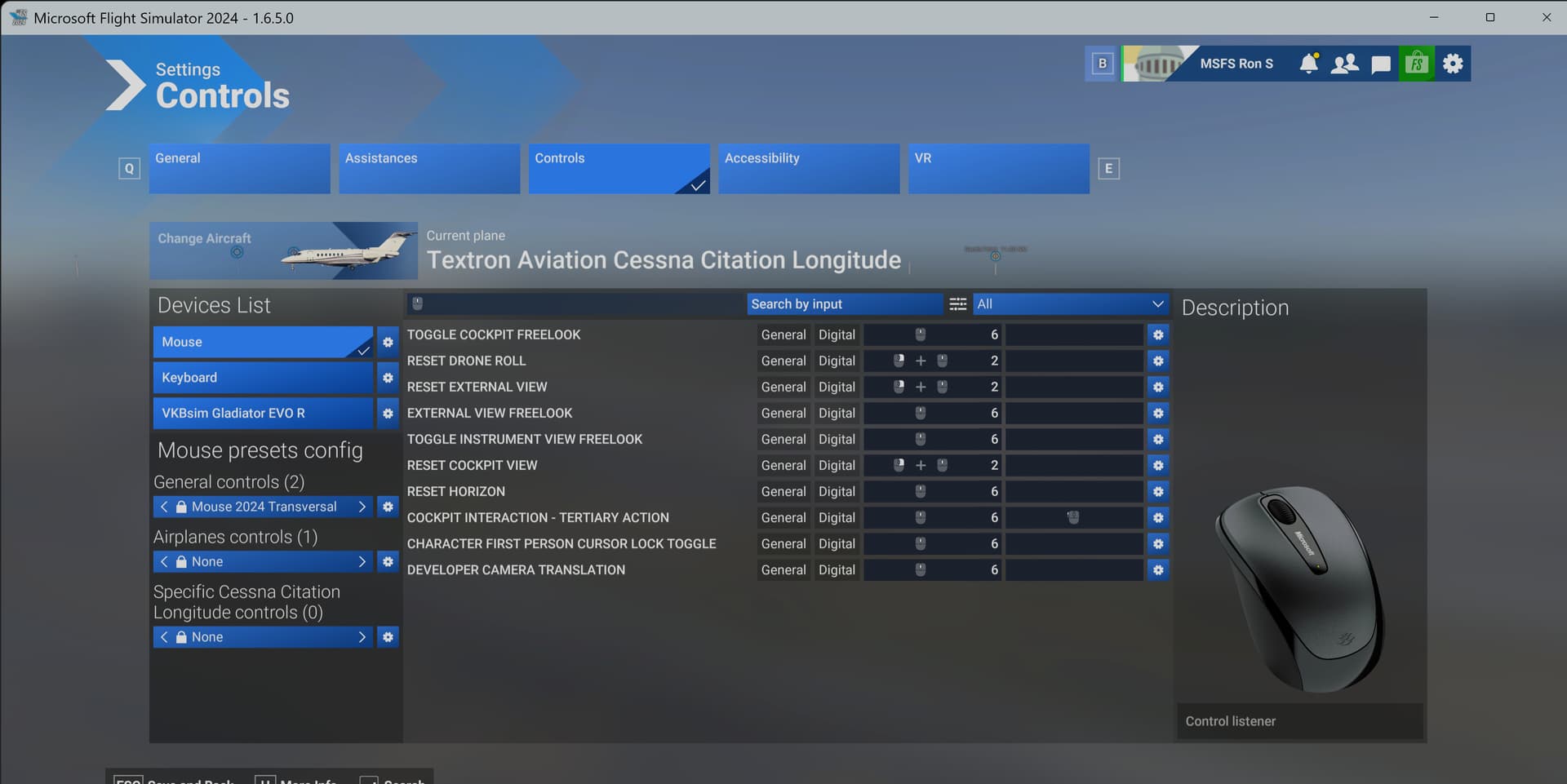
Task: Toggle the Search by input mode
Action: (845, 304)
